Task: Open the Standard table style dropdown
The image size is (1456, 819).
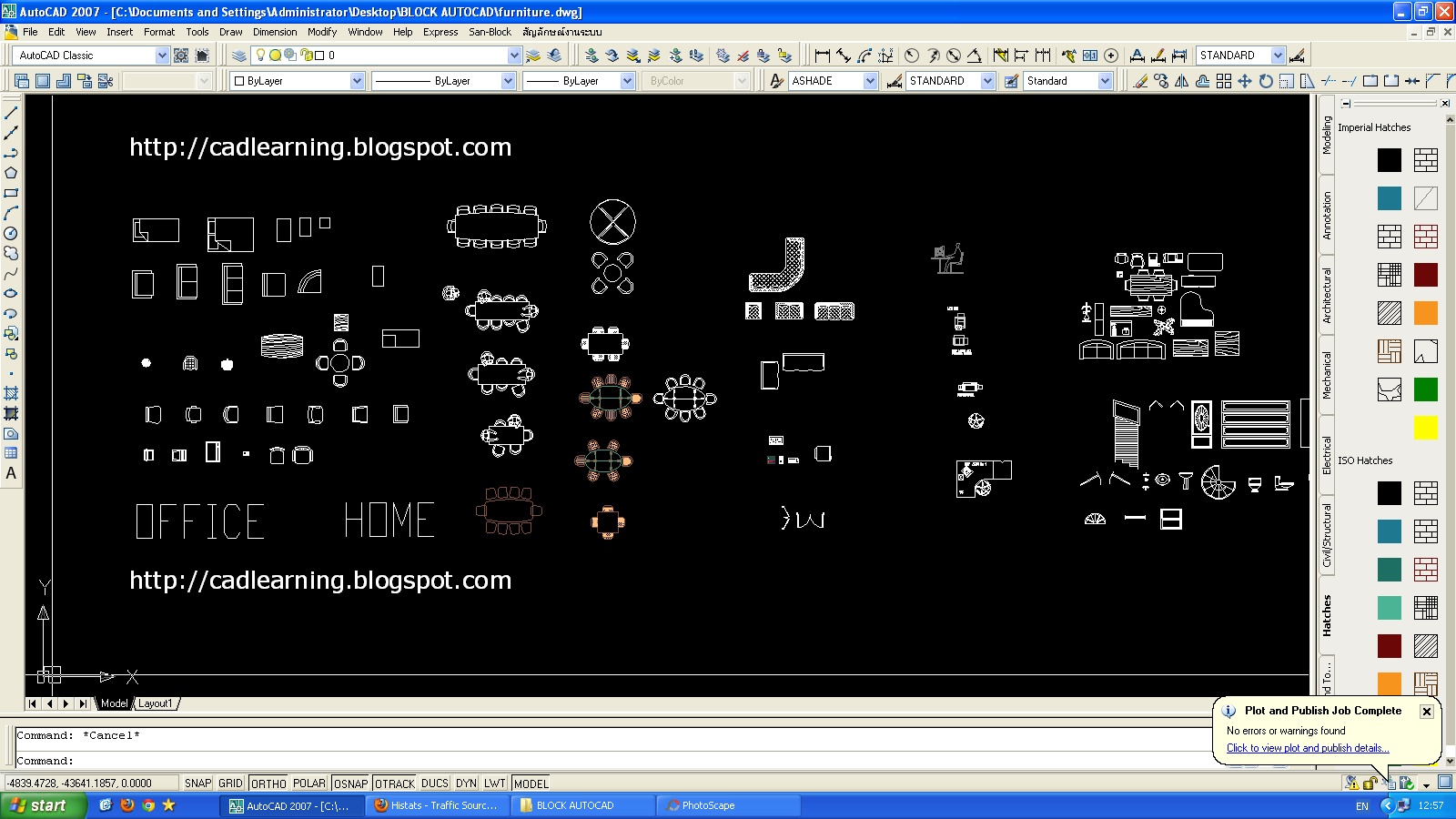Action: [x=1105, y=81]
